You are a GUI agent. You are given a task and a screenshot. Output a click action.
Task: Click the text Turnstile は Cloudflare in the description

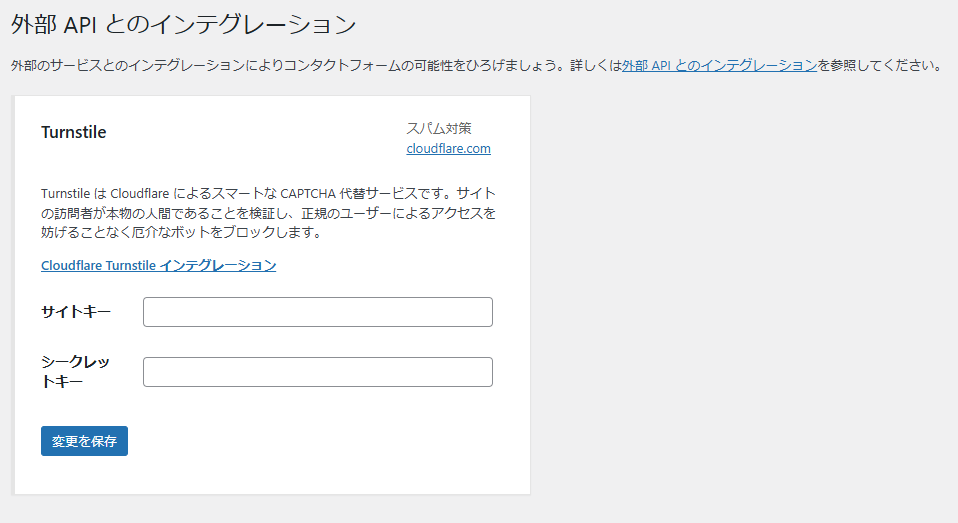(x=105, y=194)
